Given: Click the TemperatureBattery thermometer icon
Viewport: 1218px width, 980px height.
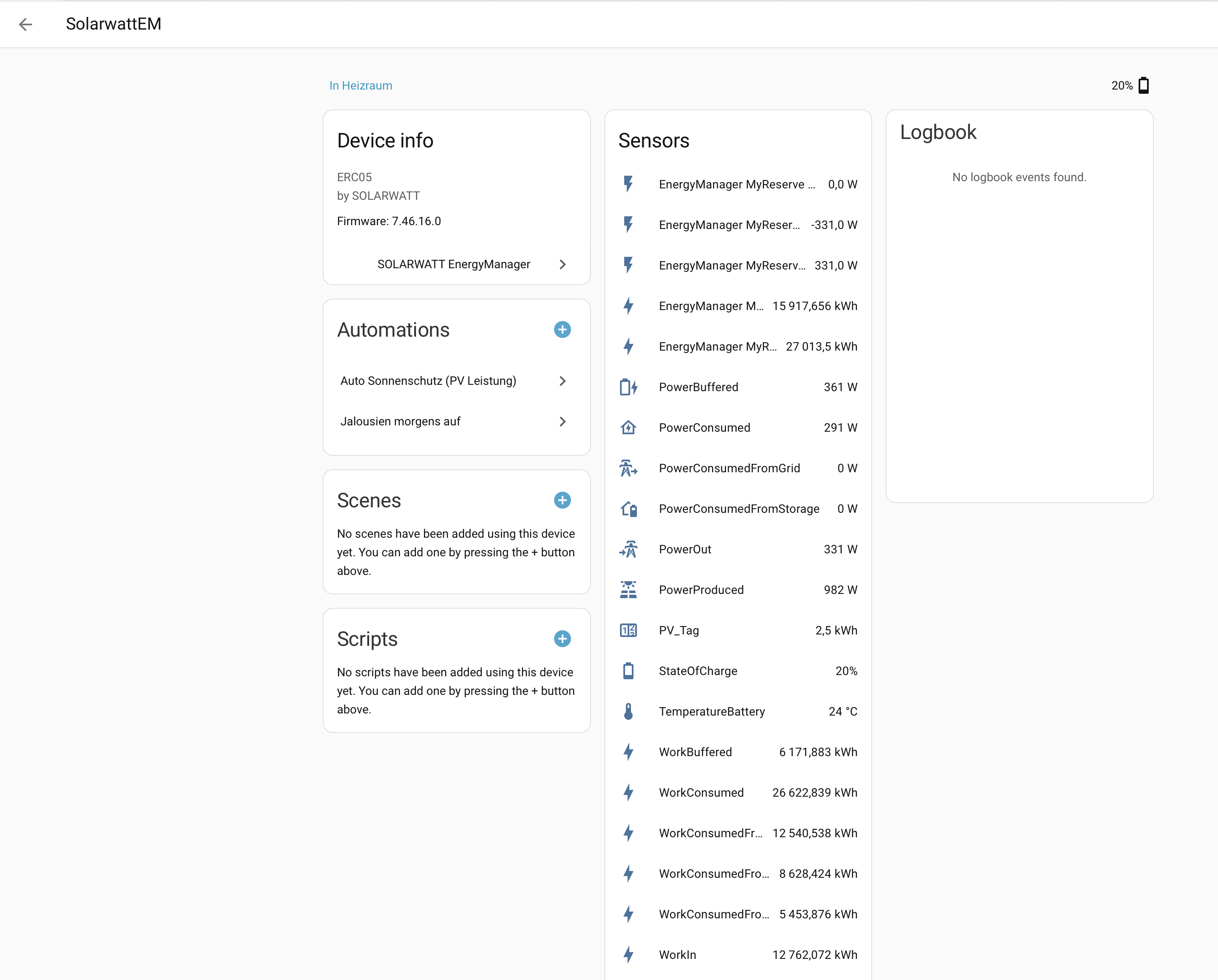Looking at the screenshot, I should (628, 711).
